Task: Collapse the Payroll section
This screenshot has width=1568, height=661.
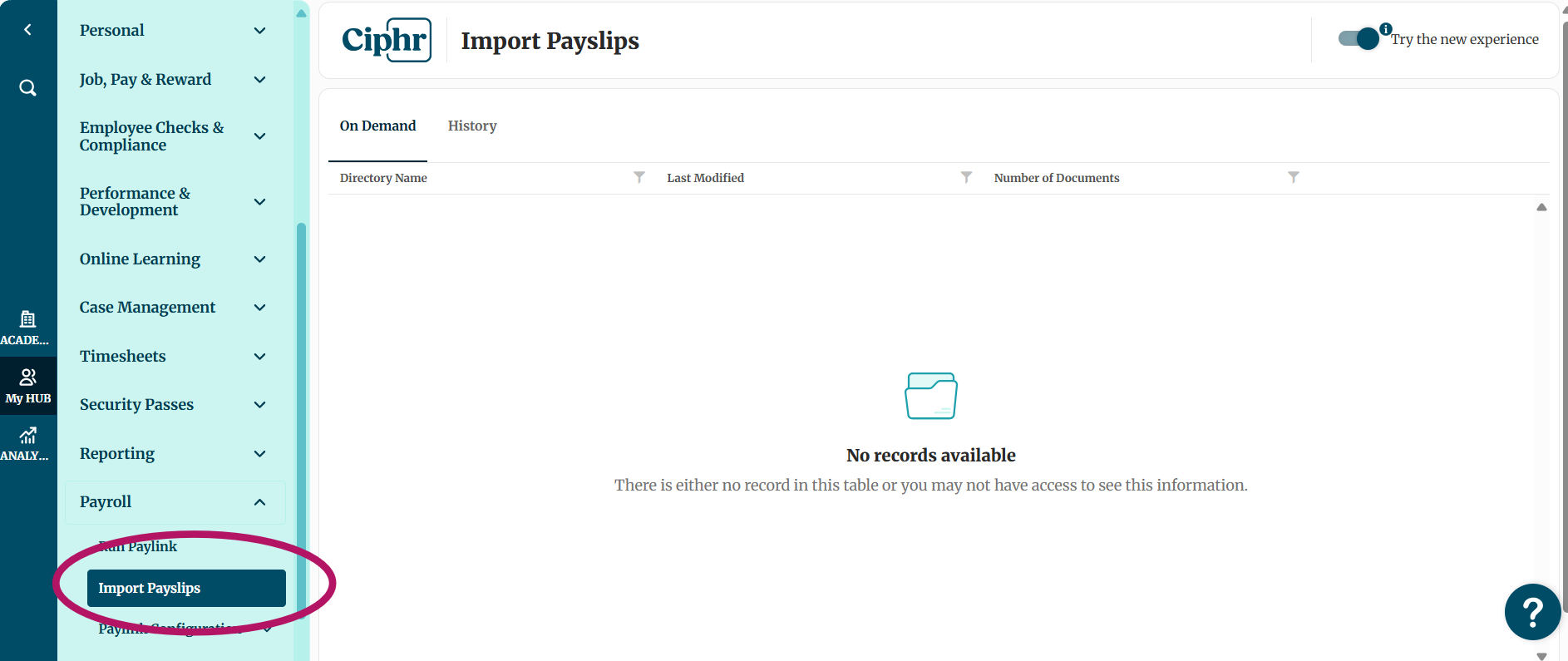Action: click(x=174, y=502)
